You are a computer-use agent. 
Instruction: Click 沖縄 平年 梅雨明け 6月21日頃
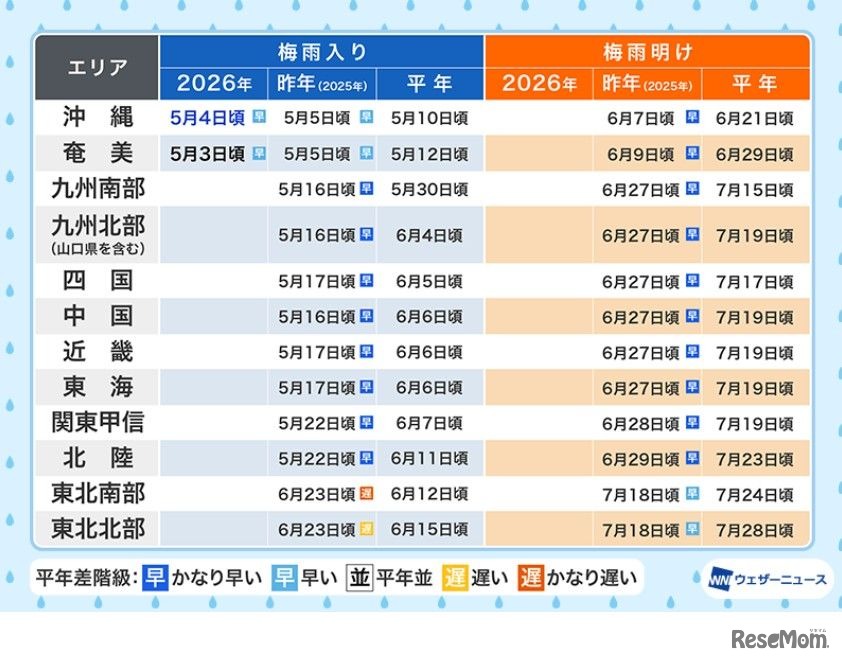755,118
